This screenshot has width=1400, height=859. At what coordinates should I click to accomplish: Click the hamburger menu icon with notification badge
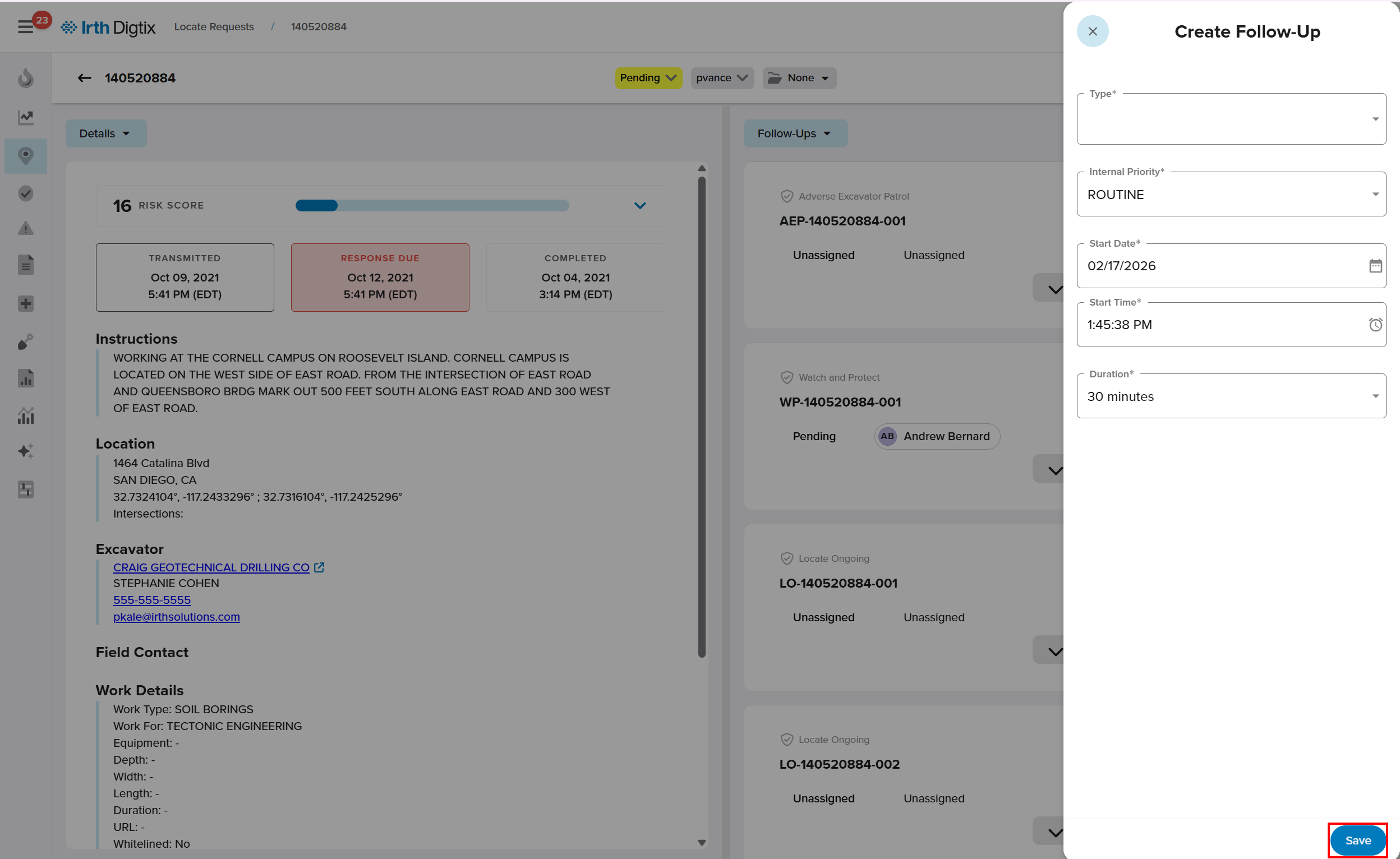[x=26, y=27]
